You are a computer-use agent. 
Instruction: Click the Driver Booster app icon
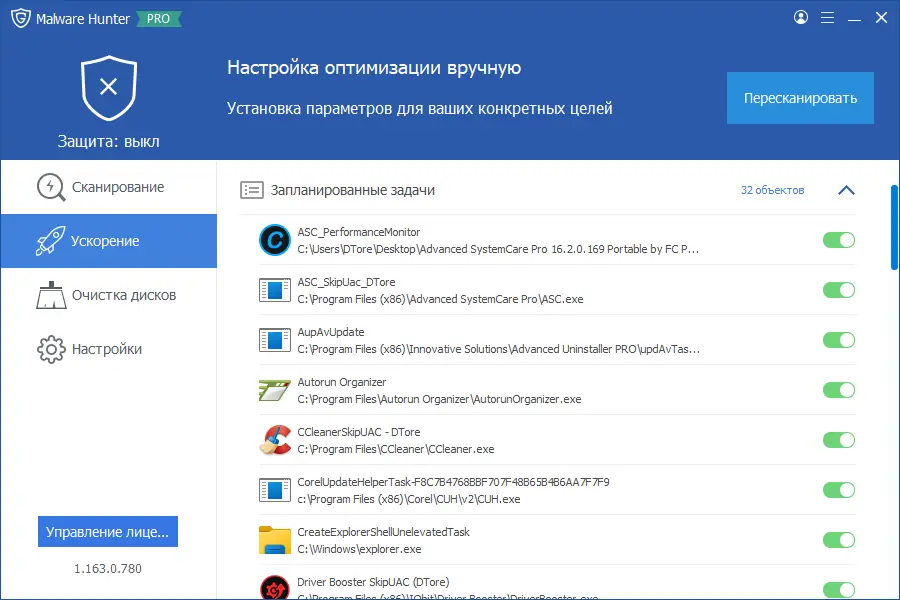pyautogui.click(x=274, y=587)
